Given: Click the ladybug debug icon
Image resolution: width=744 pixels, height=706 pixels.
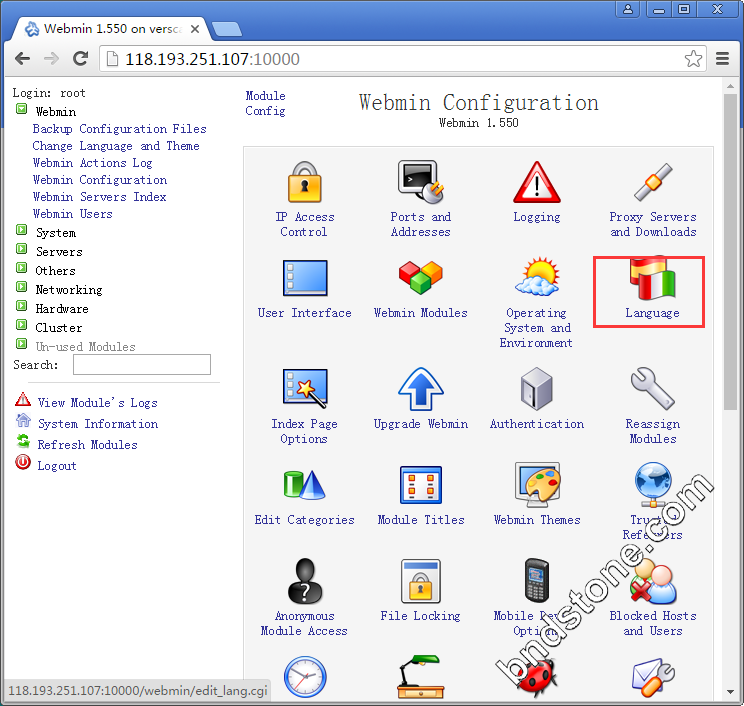Looking at the screenshot, I should tap(537, 677).
